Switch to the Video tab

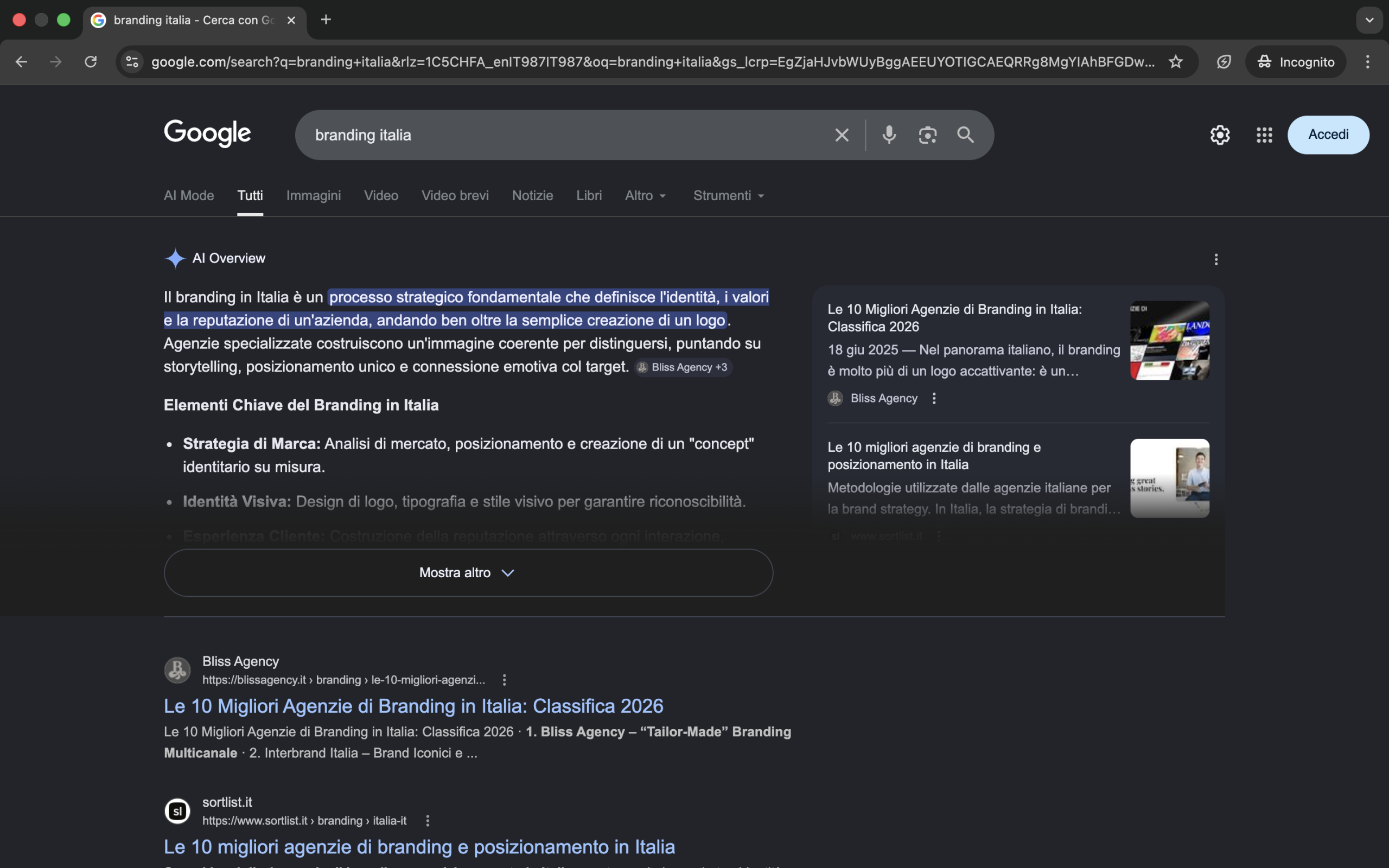(x=381, y=196)
